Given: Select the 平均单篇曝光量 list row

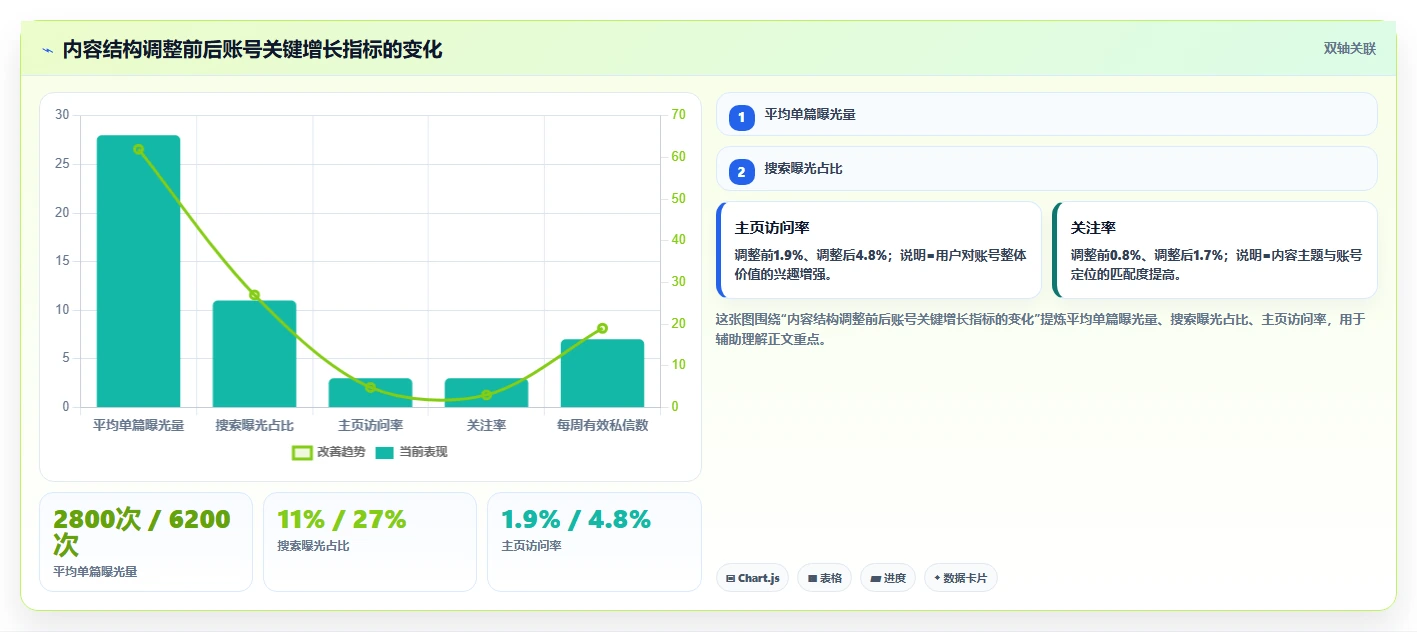Looking at the screenshot, I should pos(1046,114).
